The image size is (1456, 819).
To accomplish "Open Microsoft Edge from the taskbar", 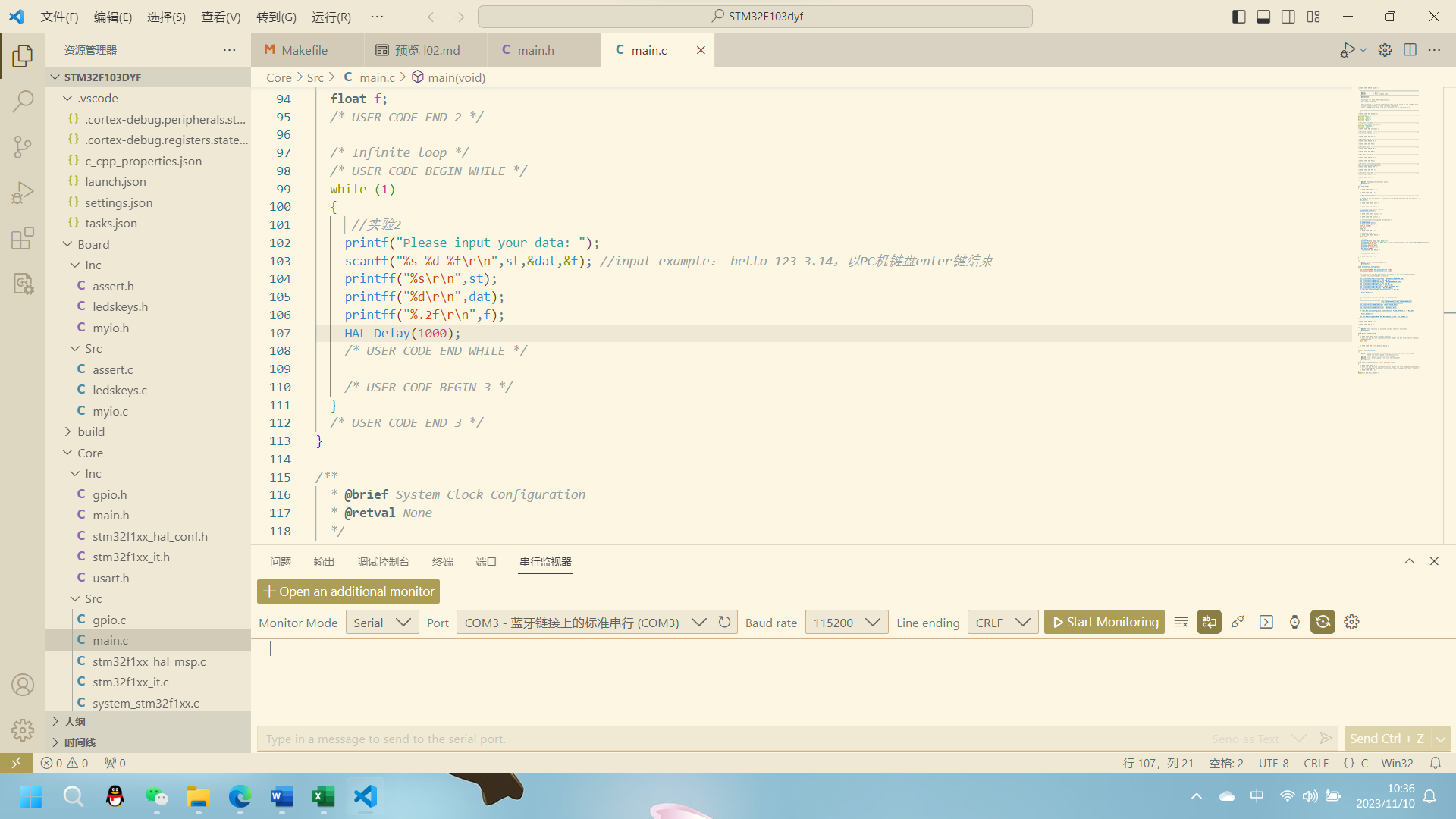I will 240,796.
